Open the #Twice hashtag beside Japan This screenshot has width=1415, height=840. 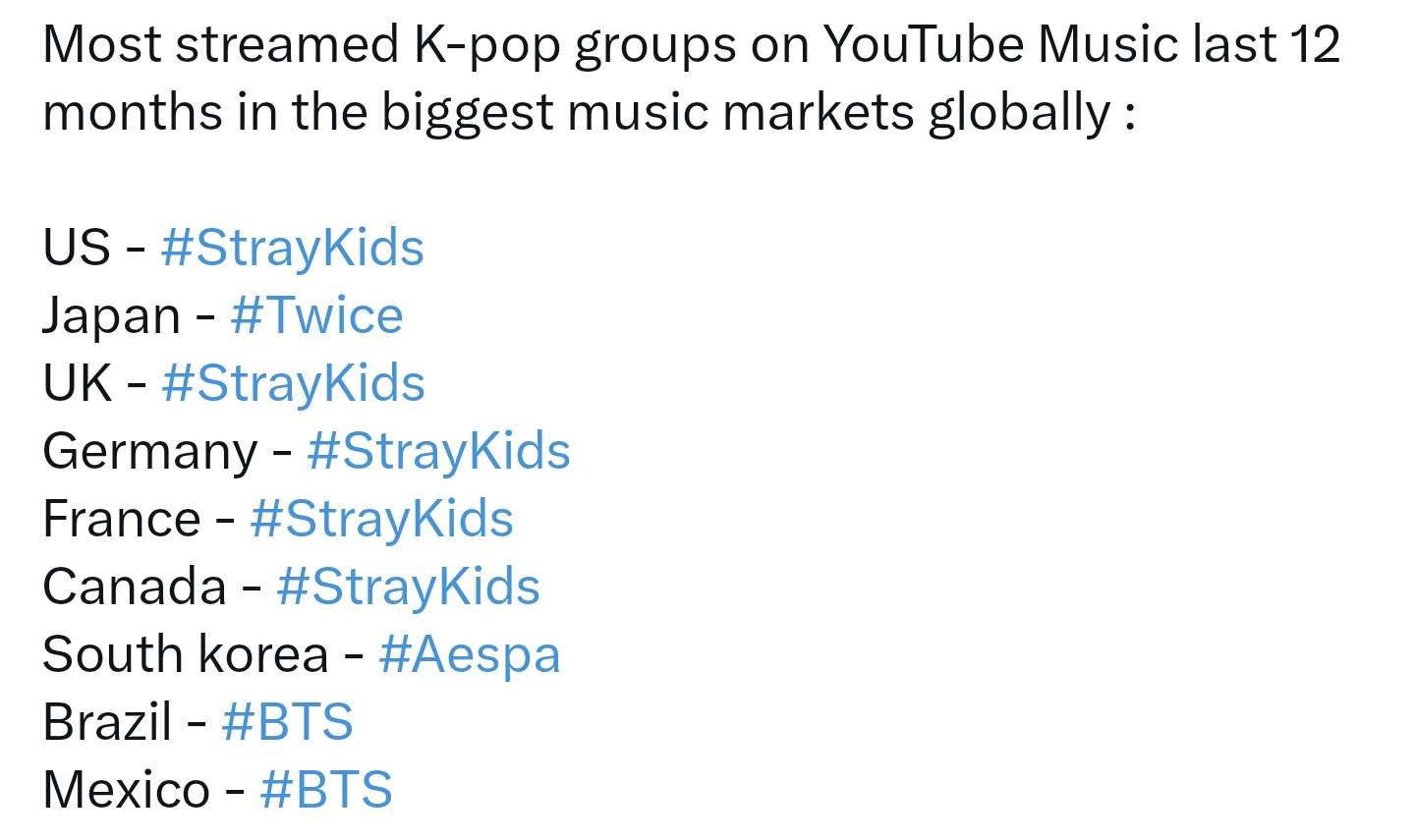click(x=317, y=315)
